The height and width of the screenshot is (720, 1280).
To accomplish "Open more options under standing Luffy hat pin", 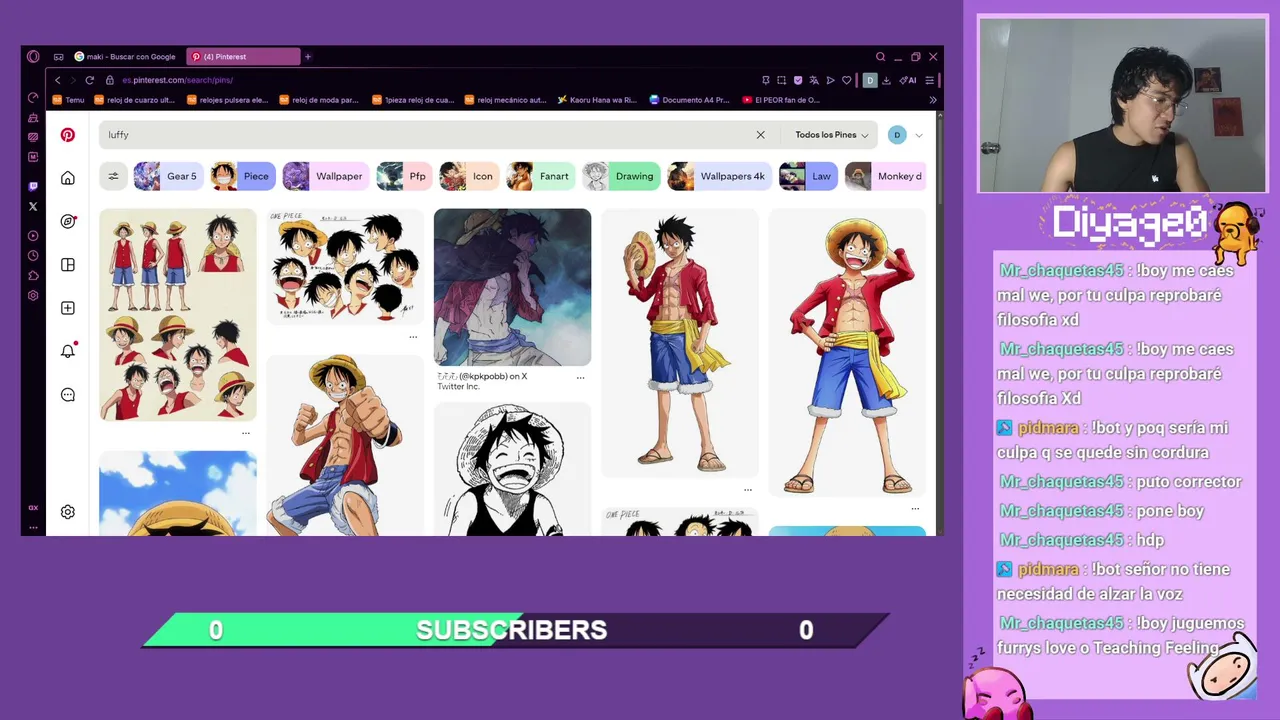I will point(748,490).
